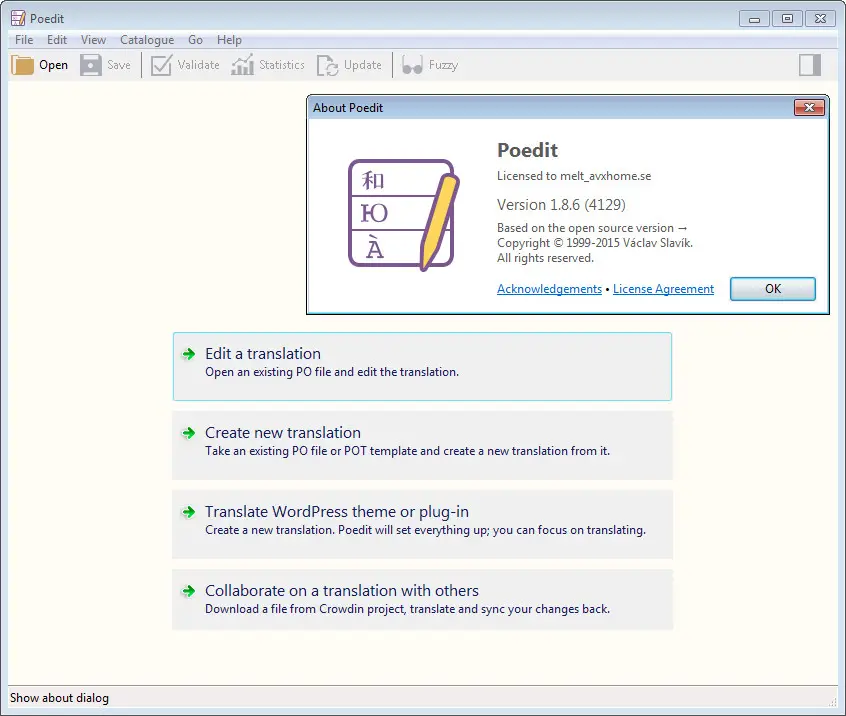Open the File menu
The image size is (846, 716).
click(24, 40)
